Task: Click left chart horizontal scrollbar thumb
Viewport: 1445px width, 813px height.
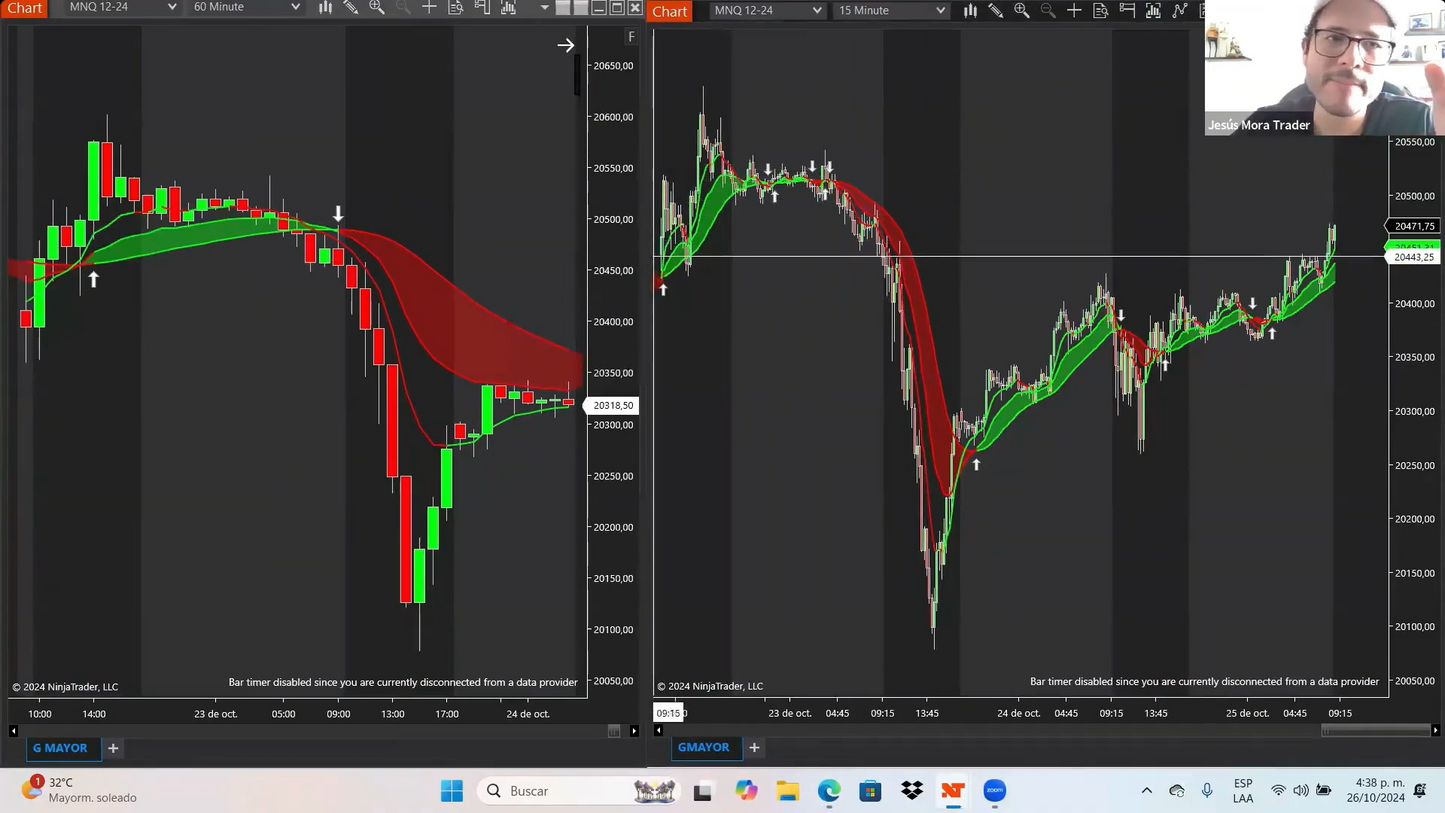Action: click(614, 731)
